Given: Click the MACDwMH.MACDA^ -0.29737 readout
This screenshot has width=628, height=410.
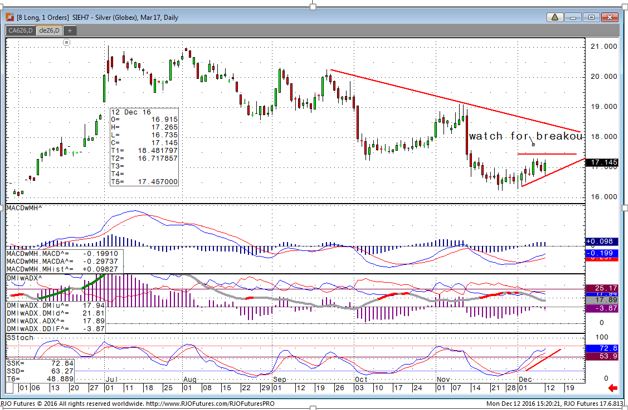Looking at the screenshot, I should 62,261.
